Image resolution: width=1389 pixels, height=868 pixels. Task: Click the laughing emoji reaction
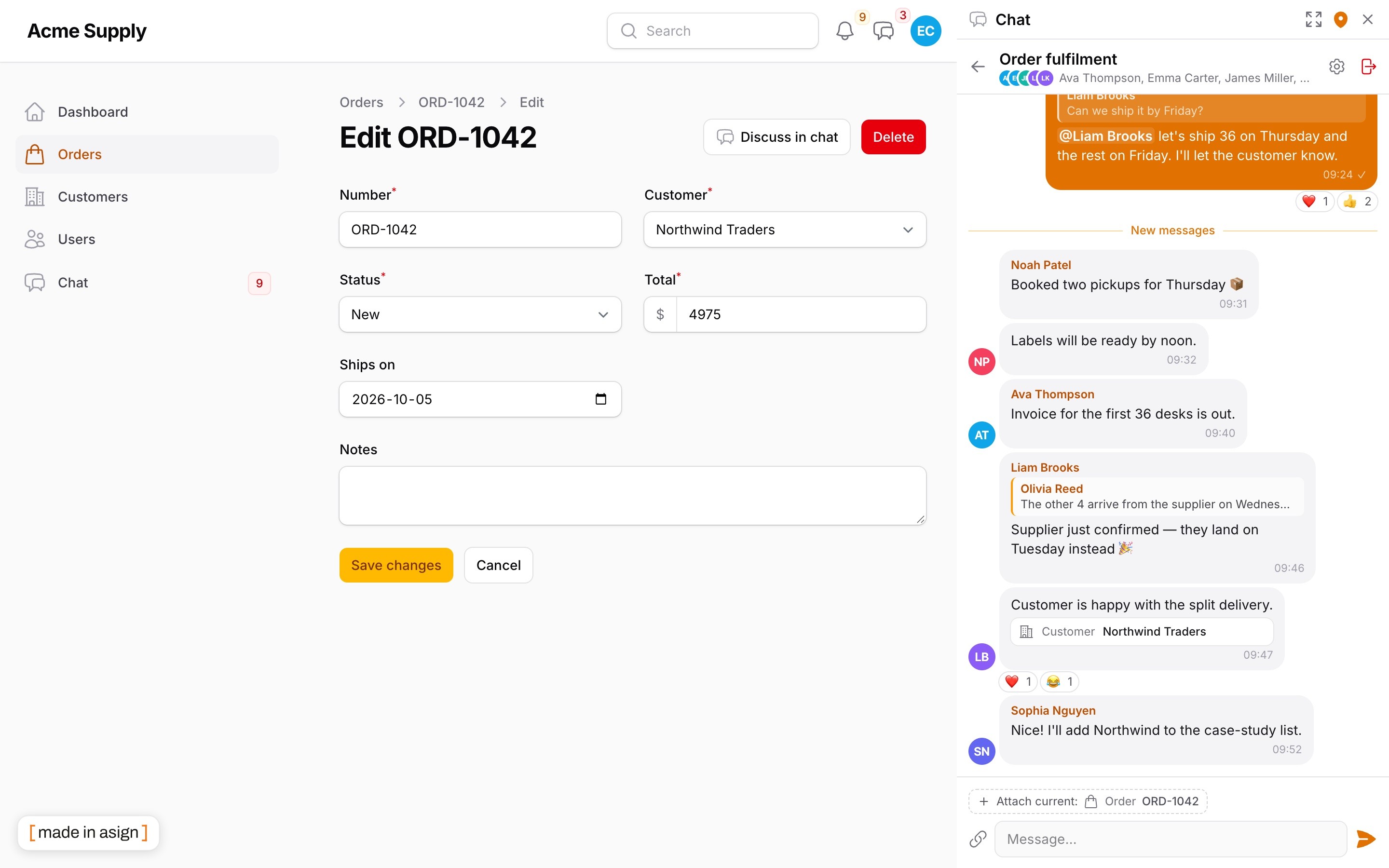pos(1060,681)
